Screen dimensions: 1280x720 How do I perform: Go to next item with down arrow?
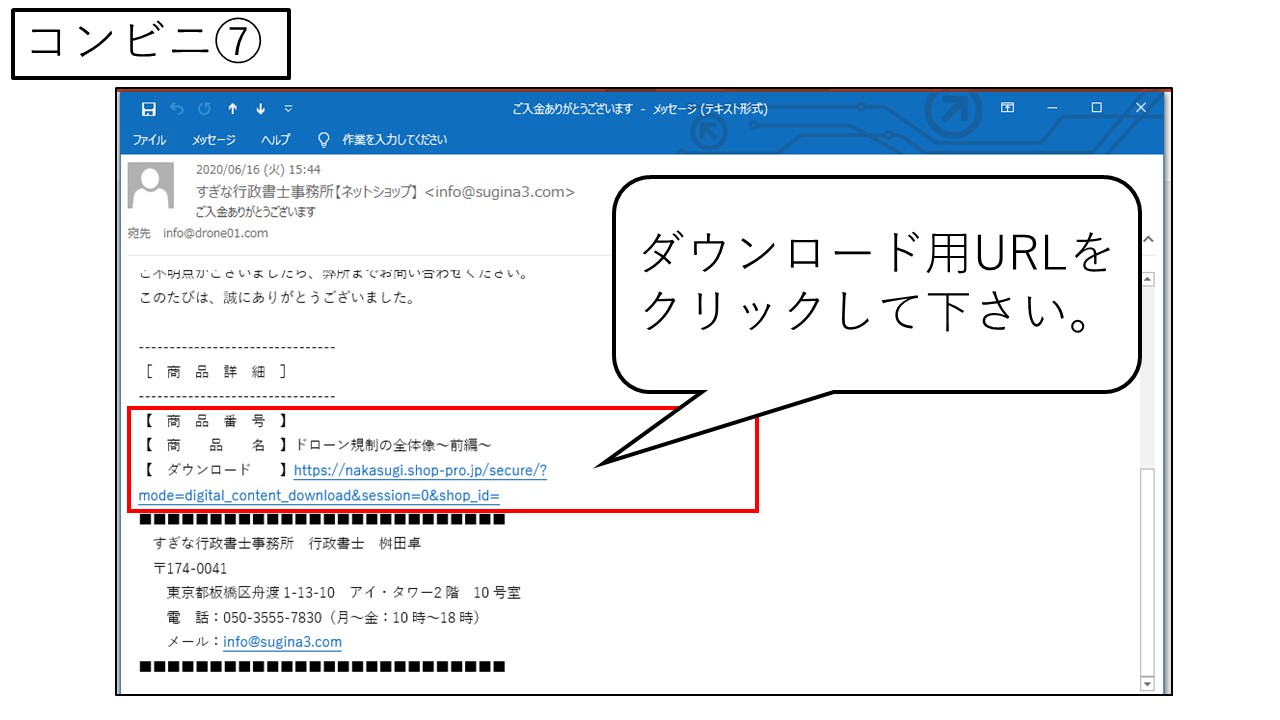point(261,108)
